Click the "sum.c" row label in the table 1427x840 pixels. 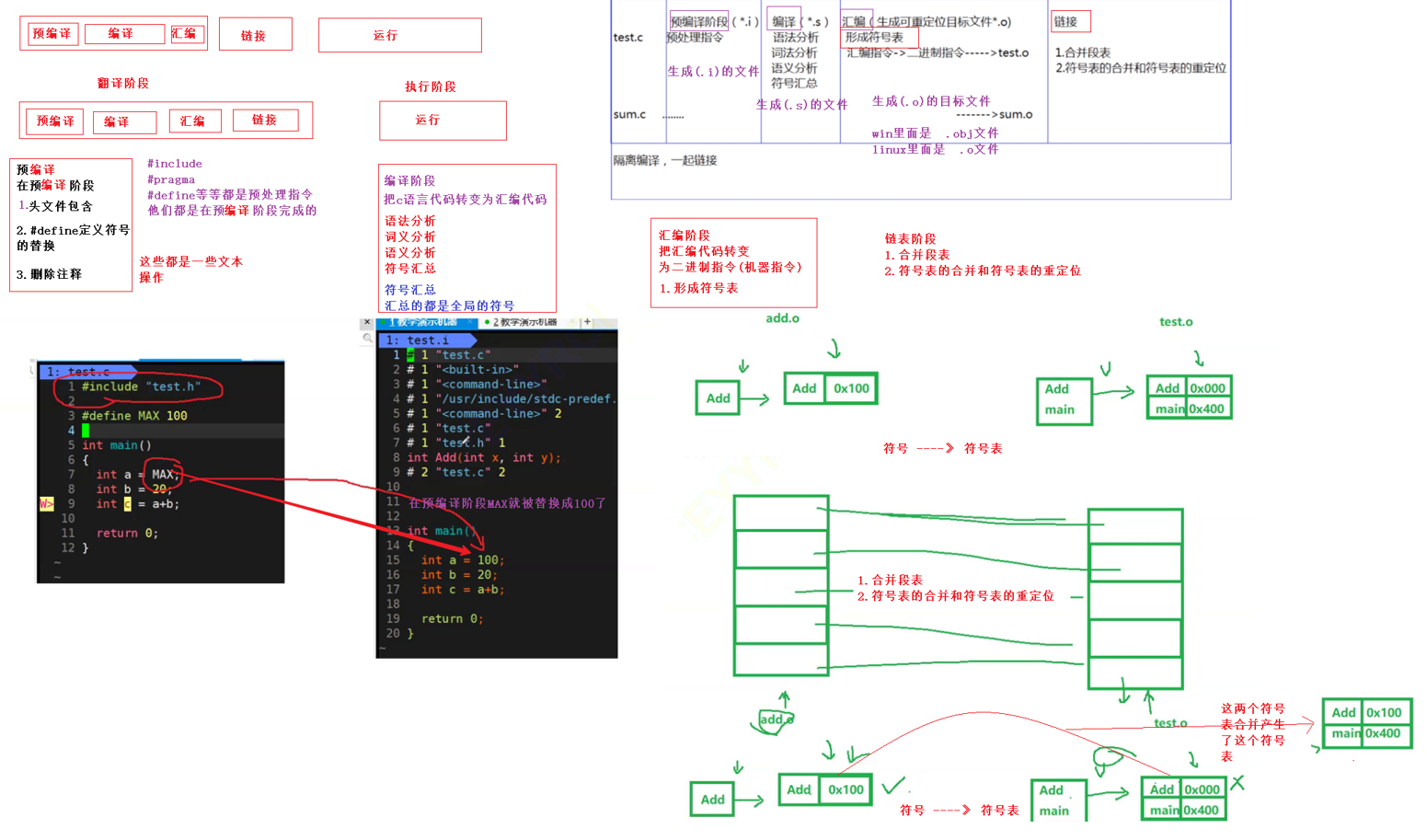(x=629, y=115)
